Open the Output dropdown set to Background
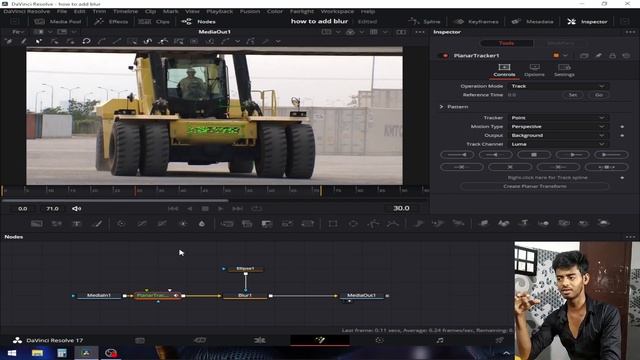Viewport: 640px width, 360px height. [x=558, y=135]
